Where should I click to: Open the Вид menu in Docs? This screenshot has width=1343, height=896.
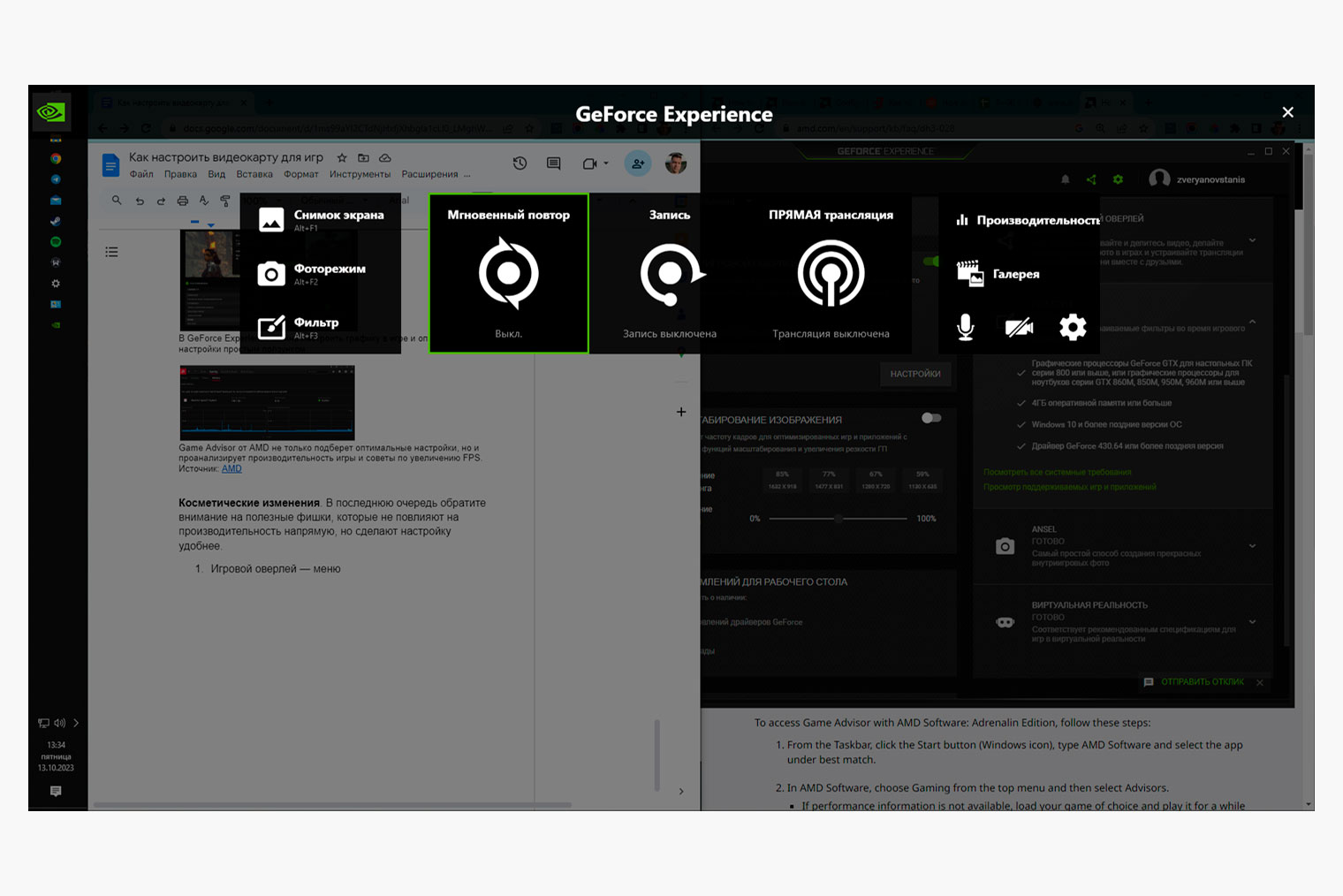[216, 174]
